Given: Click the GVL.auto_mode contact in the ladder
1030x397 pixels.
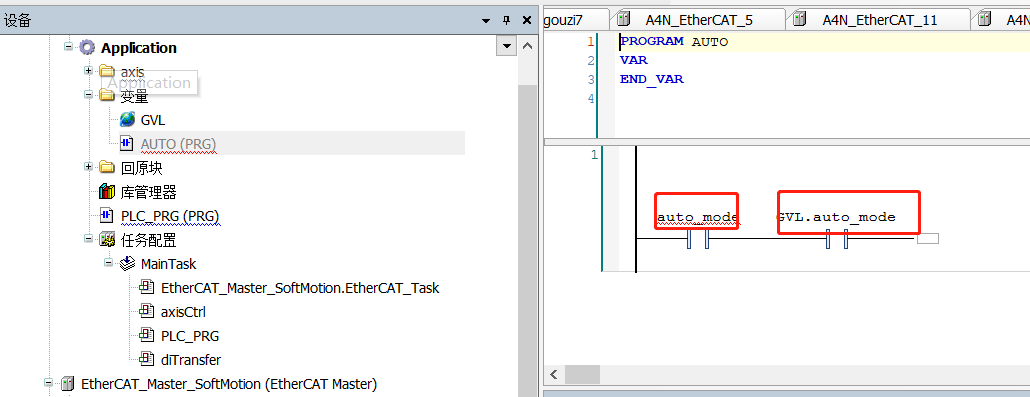Looking at the screenshot, I should pyautogui.click(x=837, y=239).
